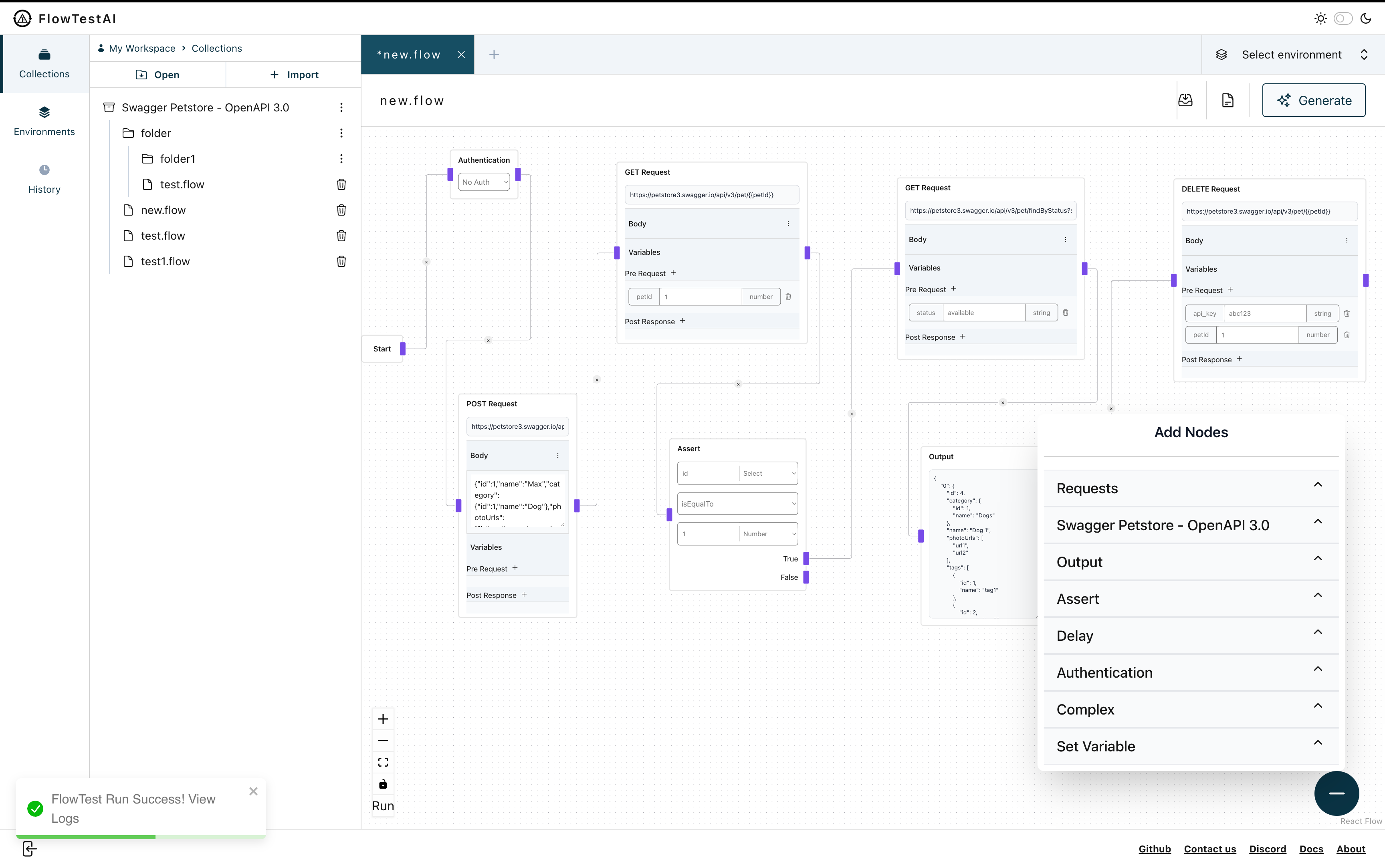Remove petId variable in first GET Request
This screenshot has width=1385, height=868.
pos(788,297)
